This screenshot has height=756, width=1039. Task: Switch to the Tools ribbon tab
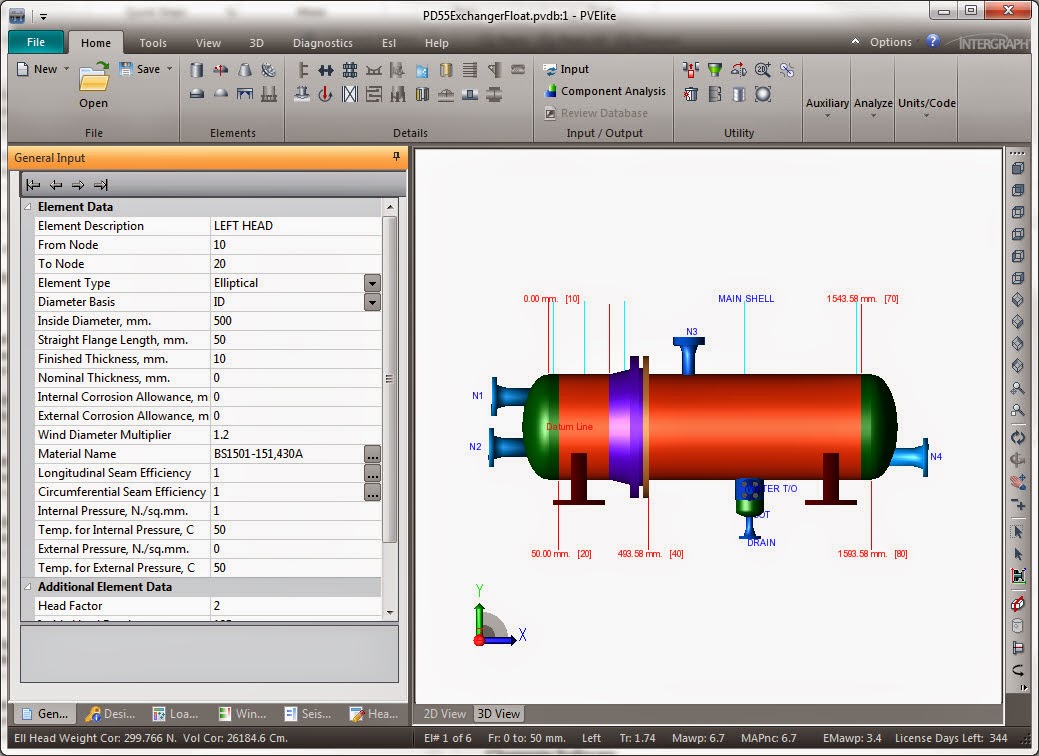tap(152, 43)
